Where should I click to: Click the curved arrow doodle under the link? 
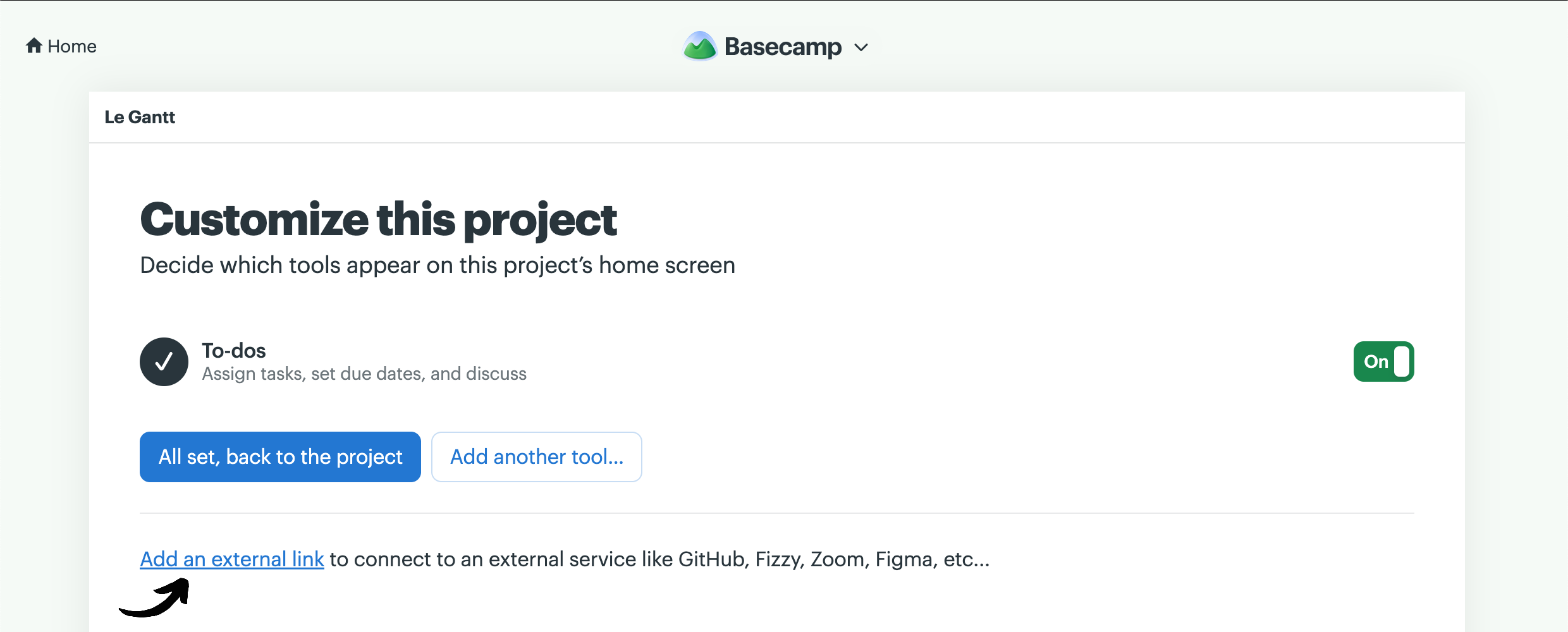pos(155,598)
